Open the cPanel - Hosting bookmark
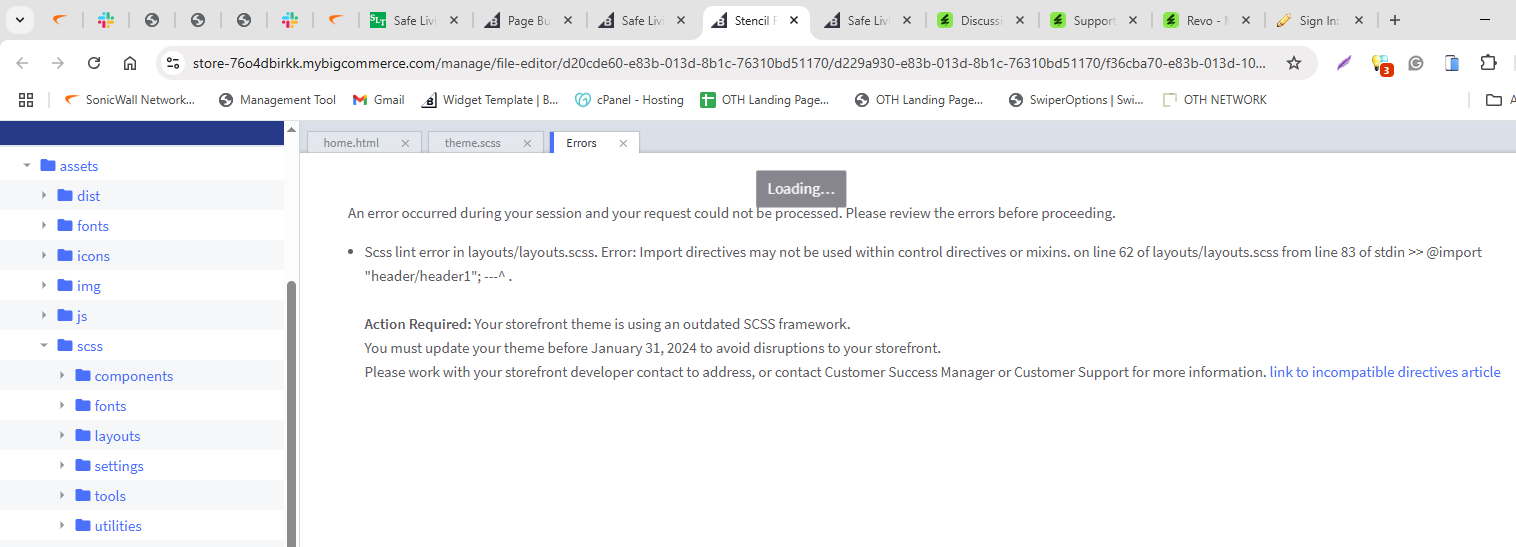The width and height of the screenshot is (1516, 547). (x=629, y=100)
